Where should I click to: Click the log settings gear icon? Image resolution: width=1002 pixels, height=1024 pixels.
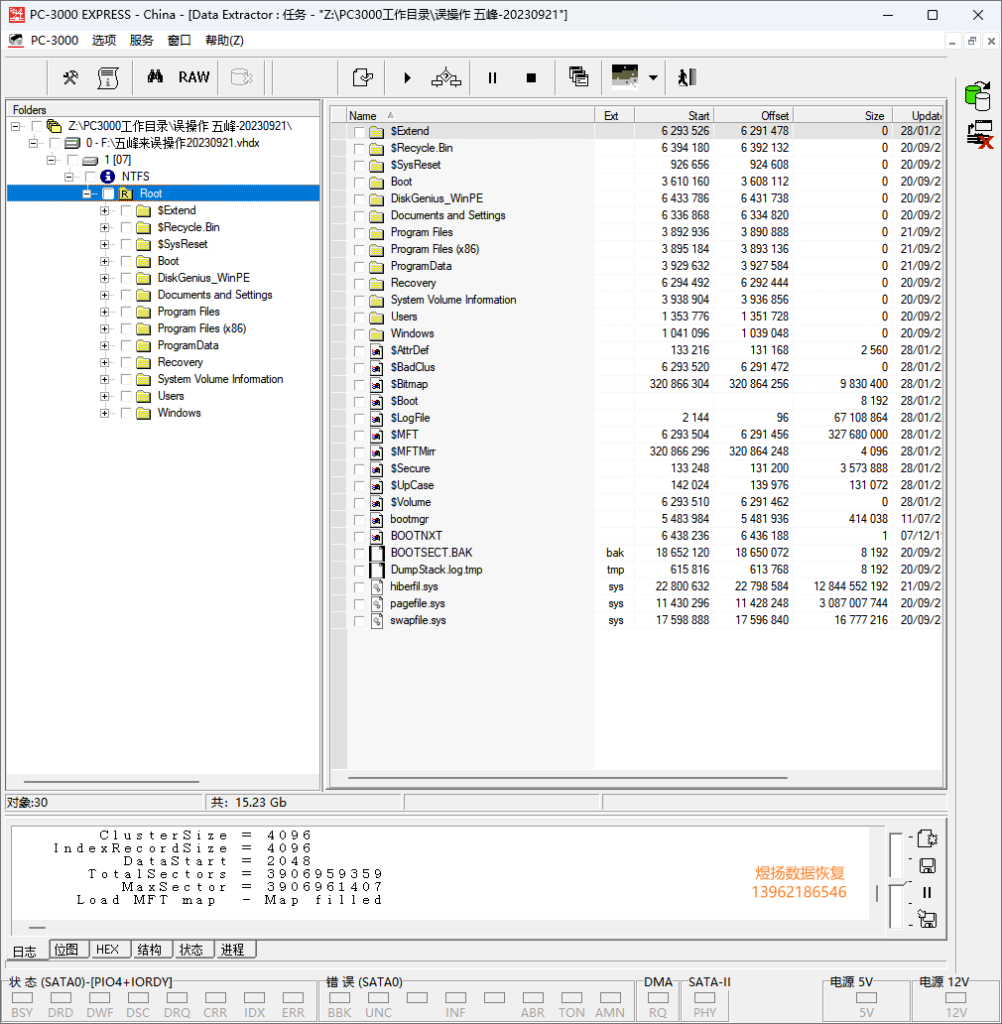[927, 839]
